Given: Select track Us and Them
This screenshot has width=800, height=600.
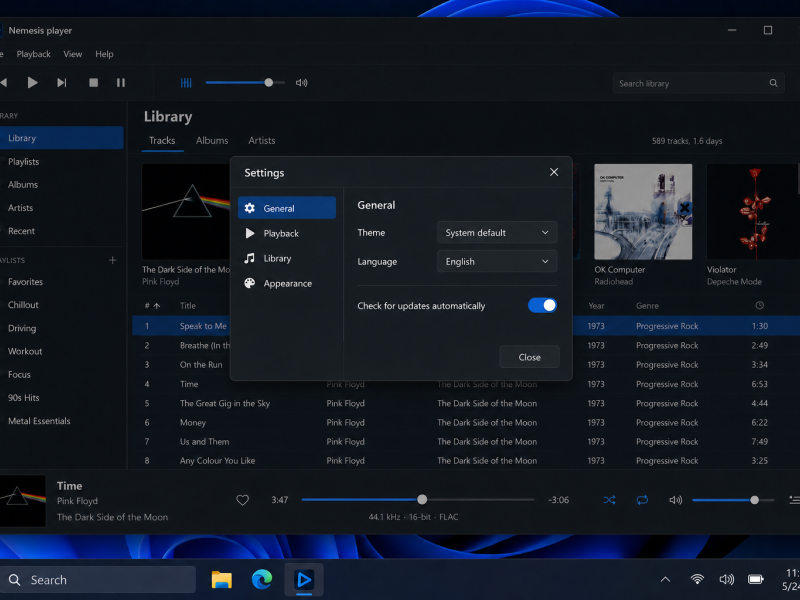Looking at the screenshot, I should click(466, 442).
